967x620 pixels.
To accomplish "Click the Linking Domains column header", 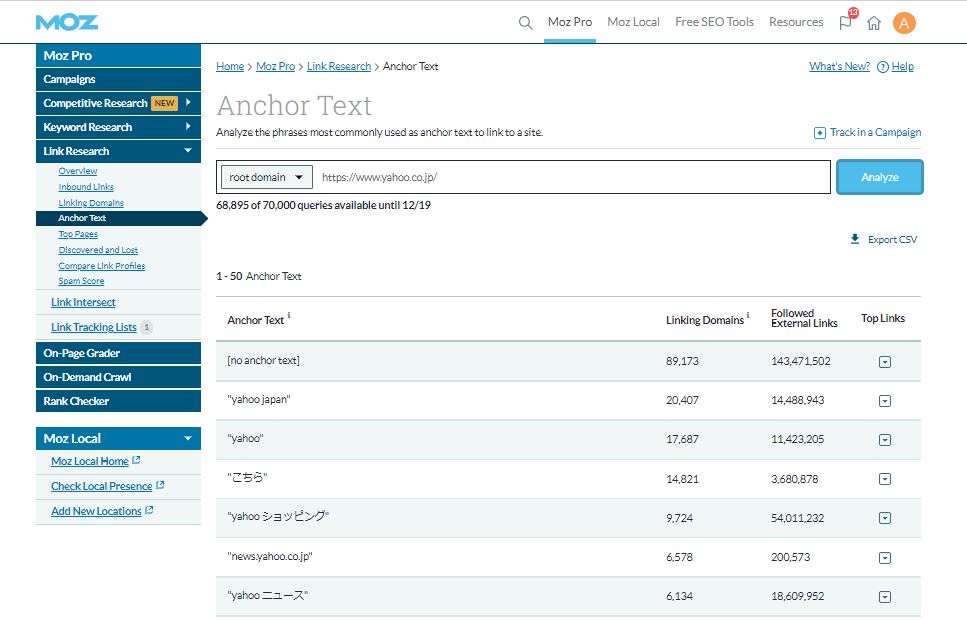I will point(704,320).
